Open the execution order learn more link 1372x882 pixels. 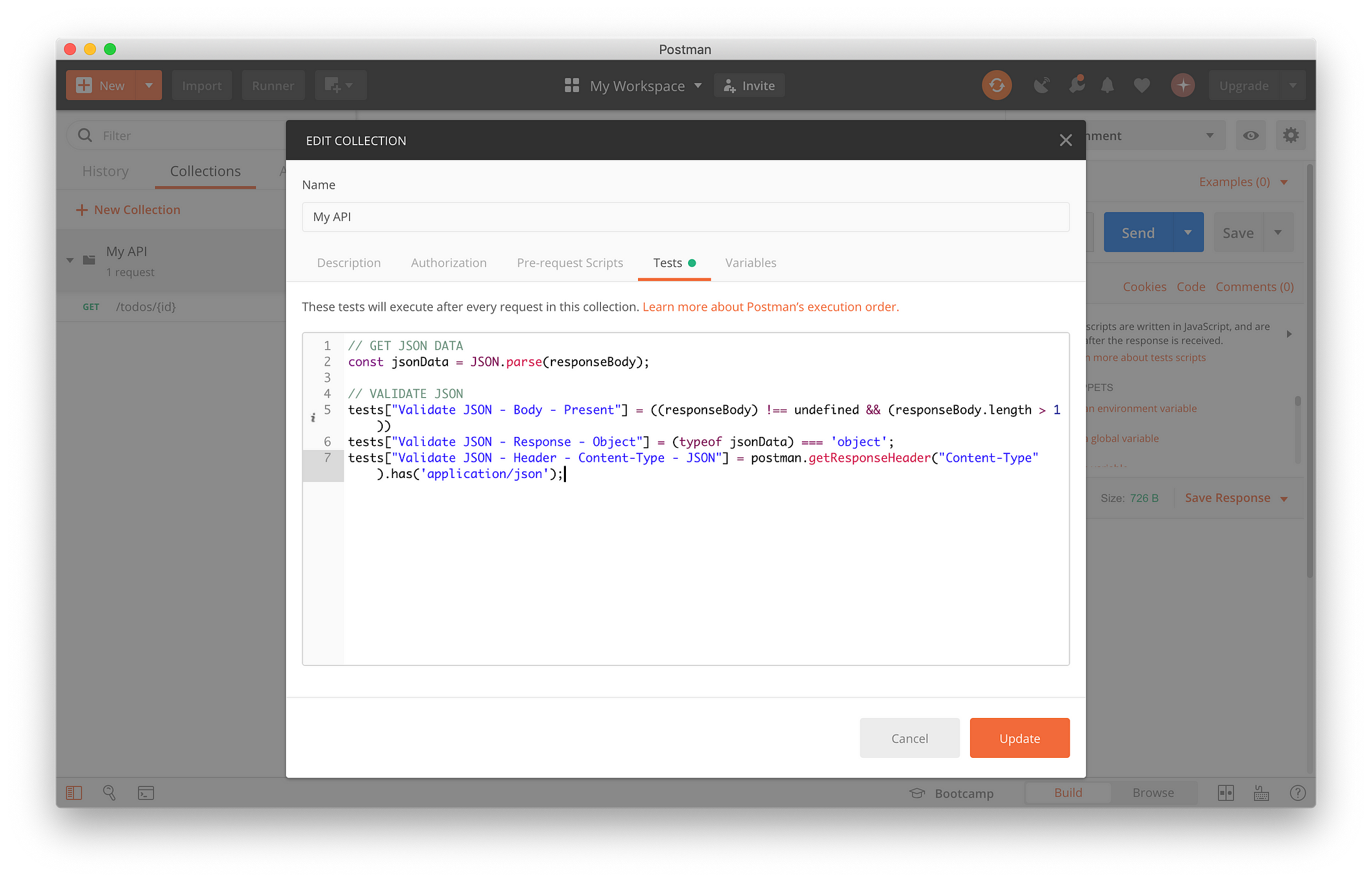(770, 307)
